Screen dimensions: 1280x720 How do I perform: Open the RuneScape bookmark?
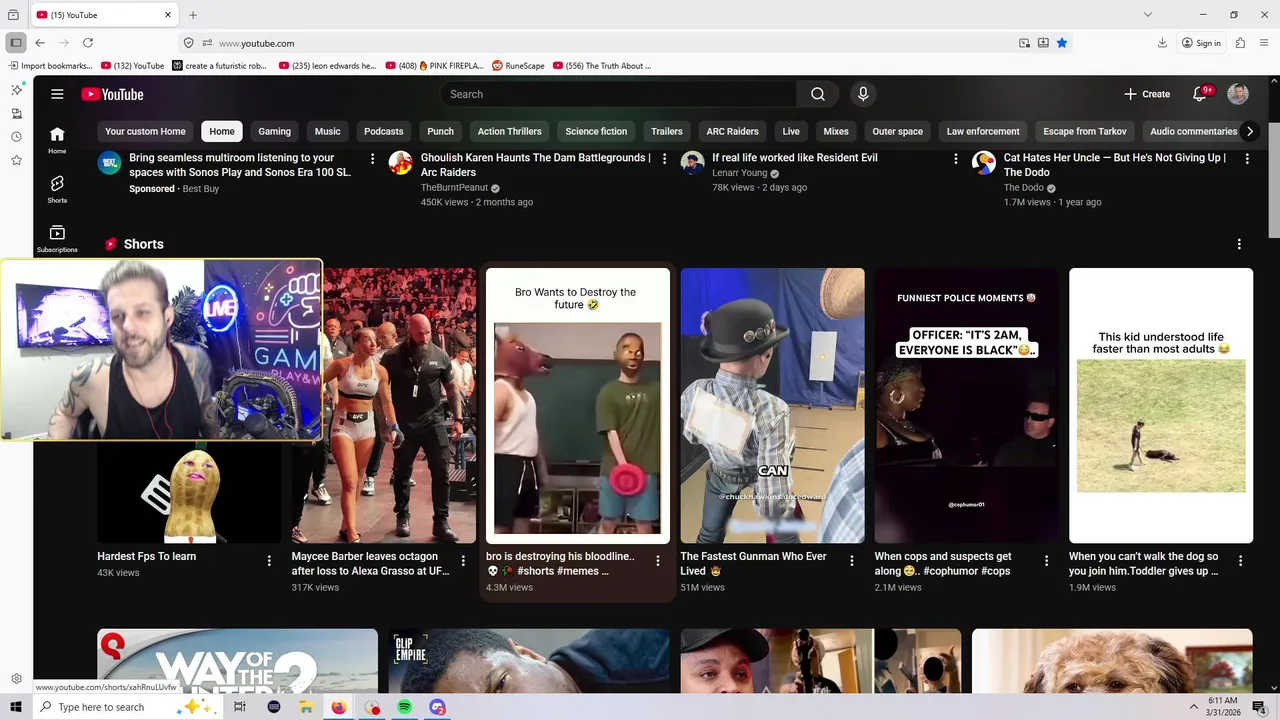point(518,66)
